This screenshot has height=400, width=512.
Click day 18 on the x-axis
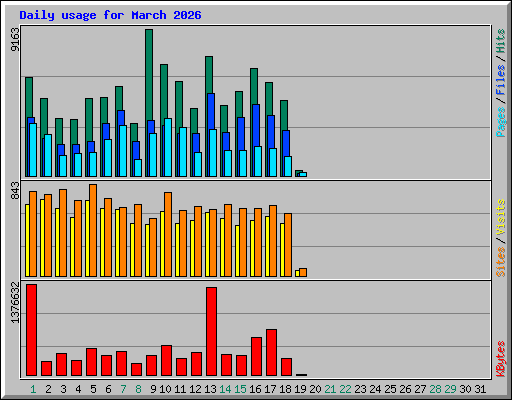tap(285, 389)
